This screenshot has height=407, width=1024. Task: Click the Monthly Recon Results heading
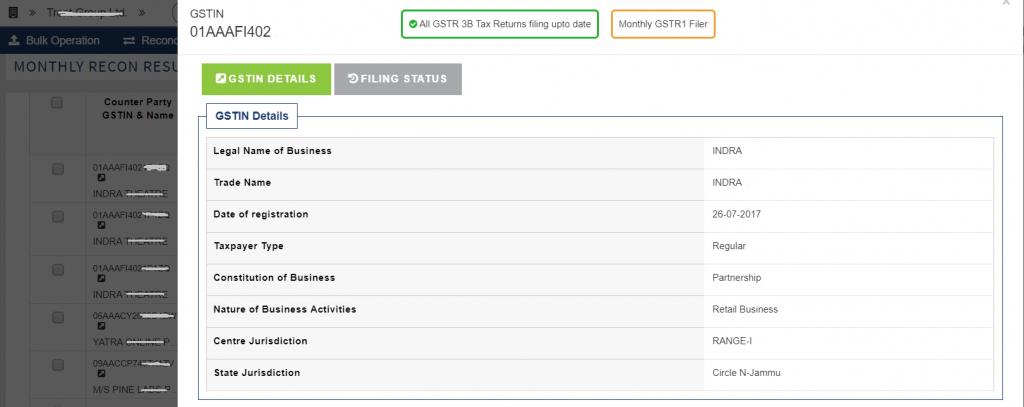pos(95,67)
